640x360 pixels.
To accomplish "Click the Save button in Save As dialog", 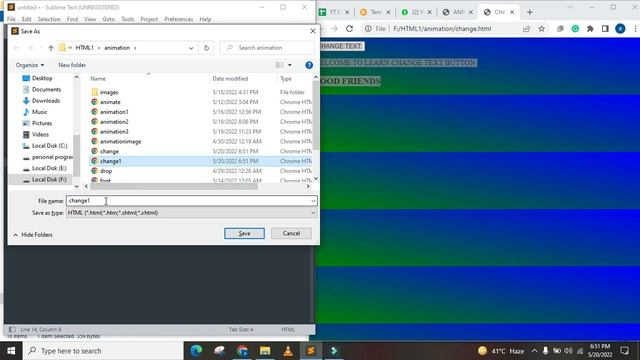I will [244, 233].
